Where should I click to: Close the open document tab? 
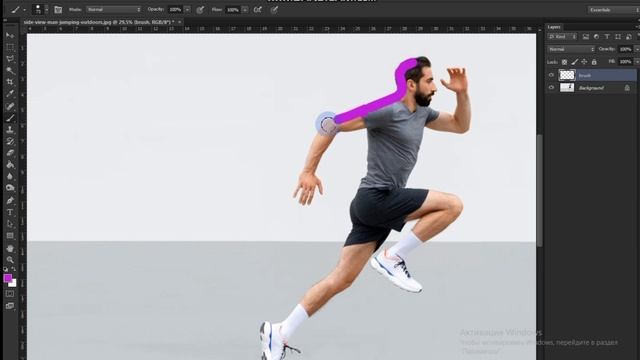pyautogui.click(x=179, y=22)
